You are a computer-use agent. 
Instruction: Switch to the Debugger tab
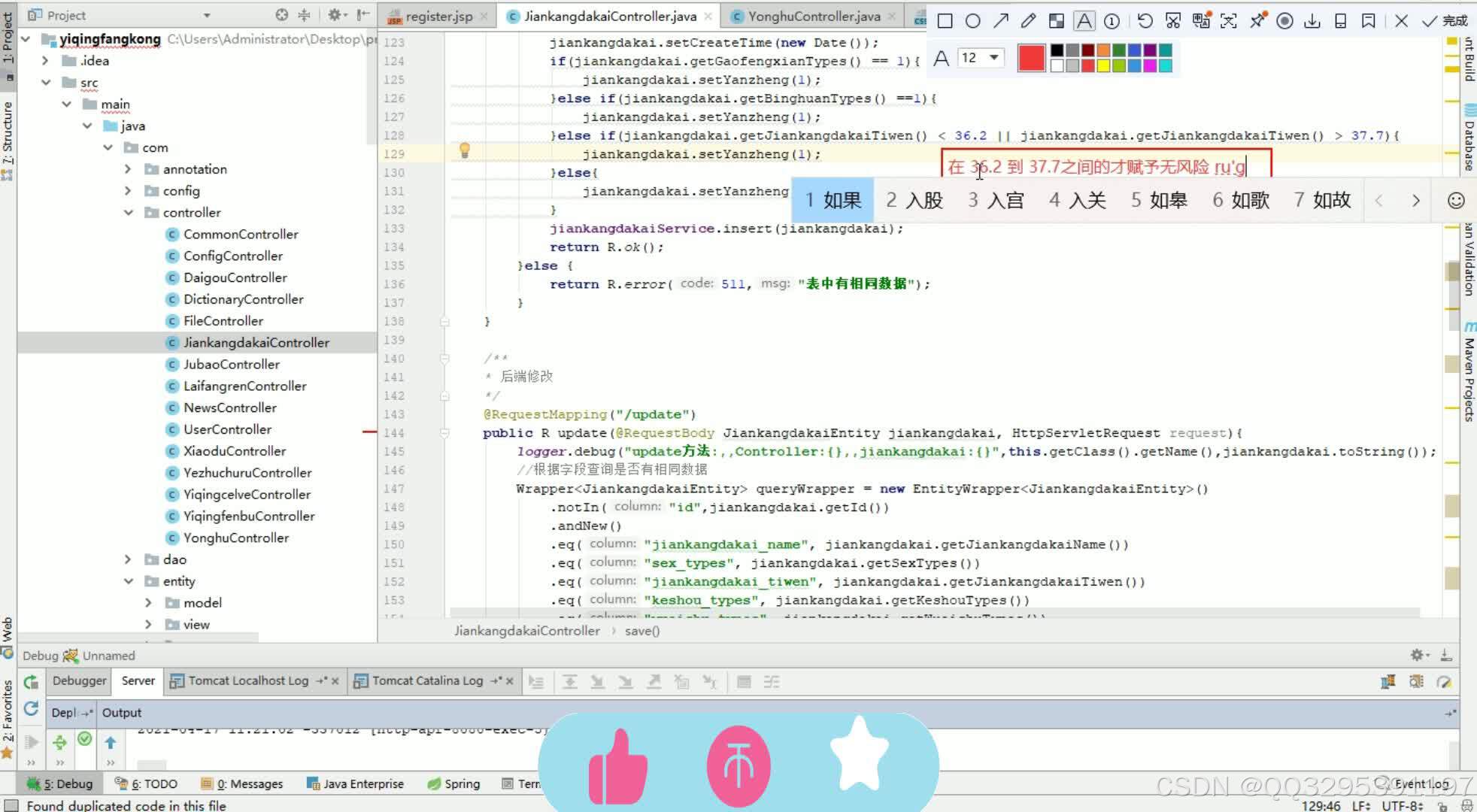79,680
